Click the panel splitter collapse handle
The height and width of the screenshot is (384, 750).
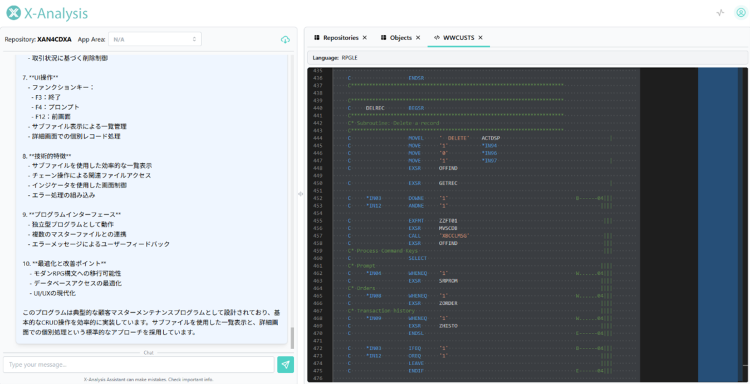(x=300, y=194)
